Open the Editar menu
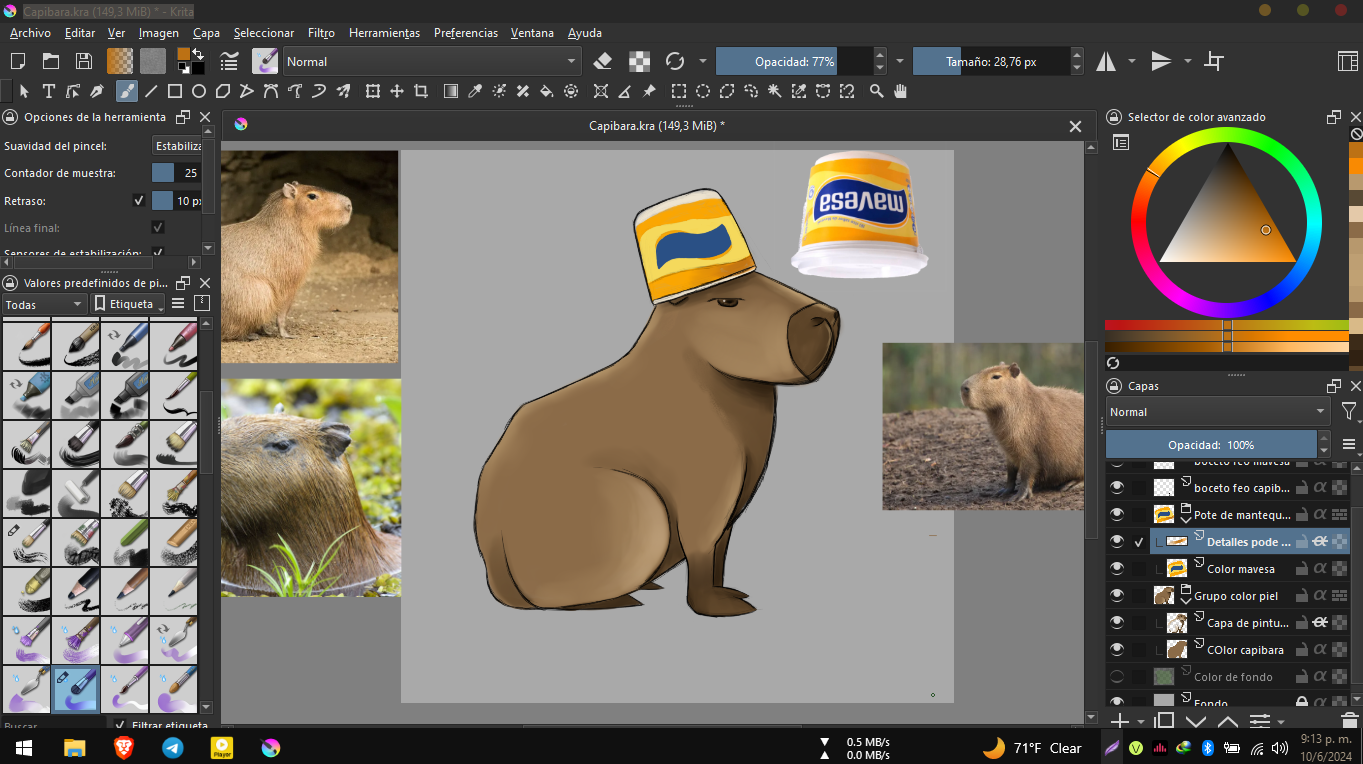Image resolution: width=1363 pixels, height=764 pixels. [x=80, y=33]
